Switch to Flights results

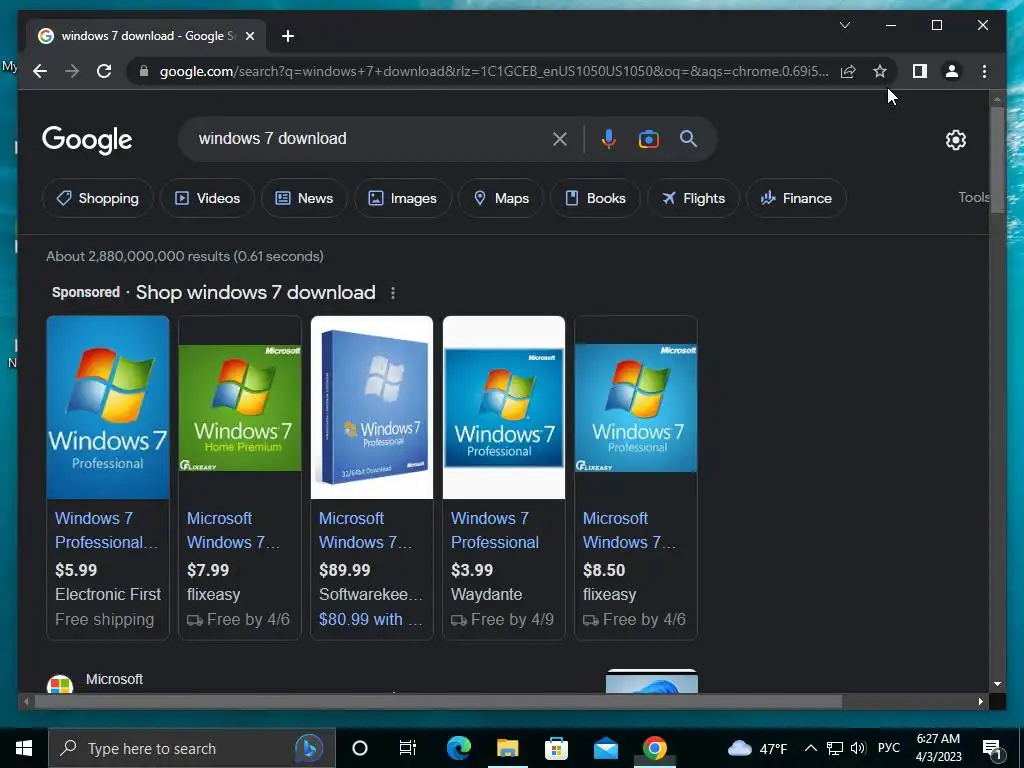(693, 198)
